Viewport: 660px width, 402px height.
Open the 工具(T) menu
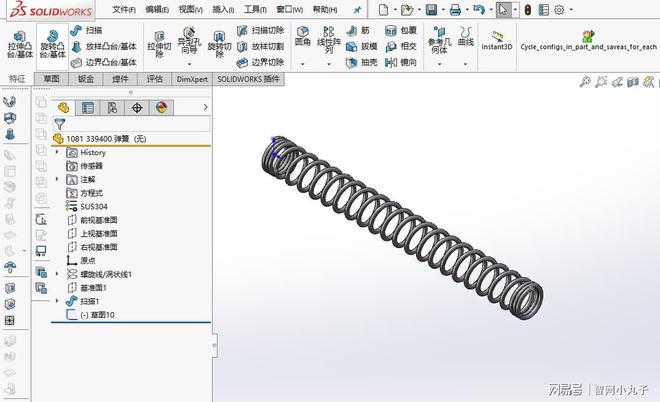point(255,9)
